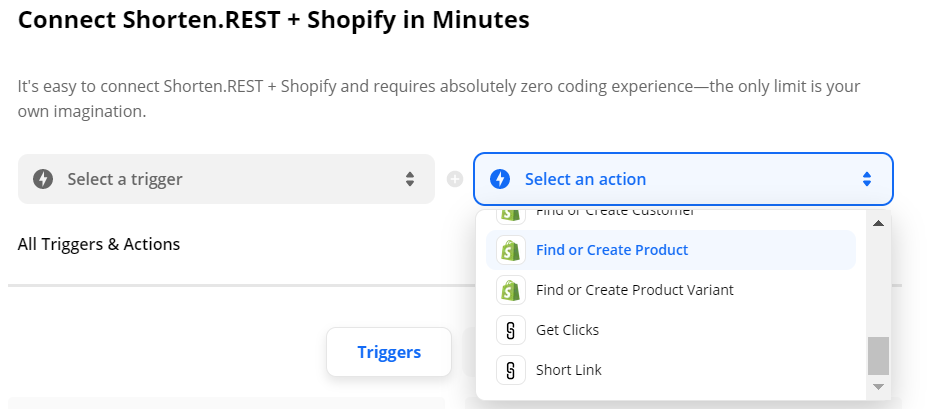Click the dropdown list scrollbar thumb
936x409 pixels.
[x=878, y=356]
